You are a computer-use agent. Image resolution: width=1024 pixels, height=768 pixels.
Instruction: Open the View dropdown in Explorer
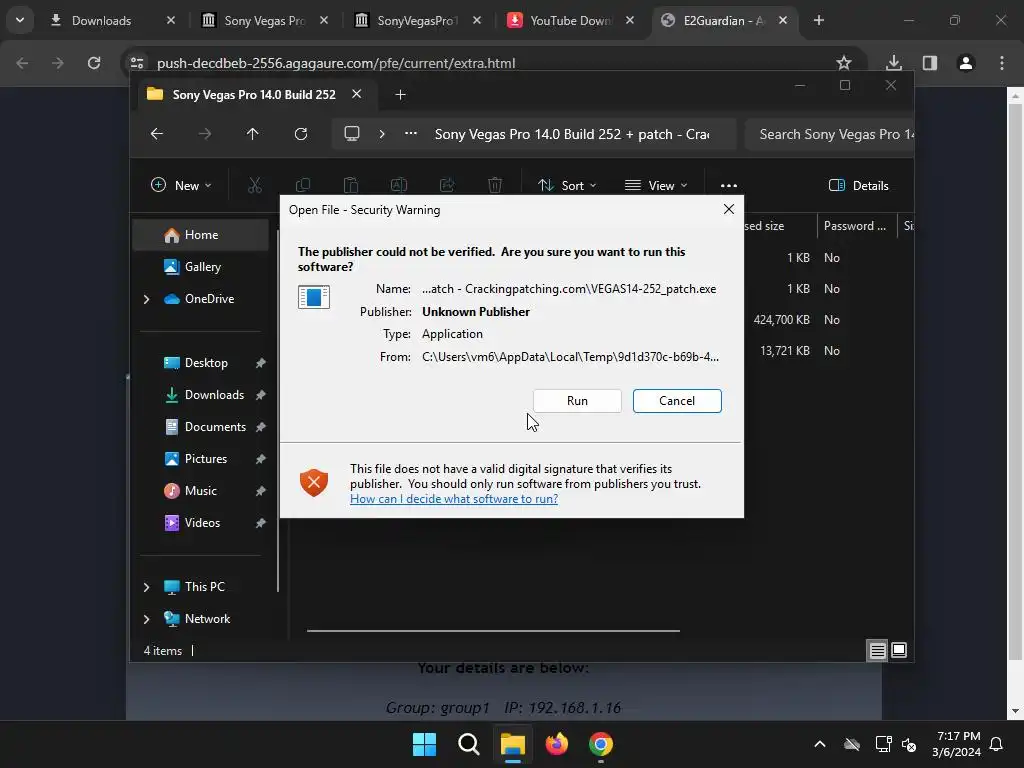pyautogui.click(x=656, y=185)
